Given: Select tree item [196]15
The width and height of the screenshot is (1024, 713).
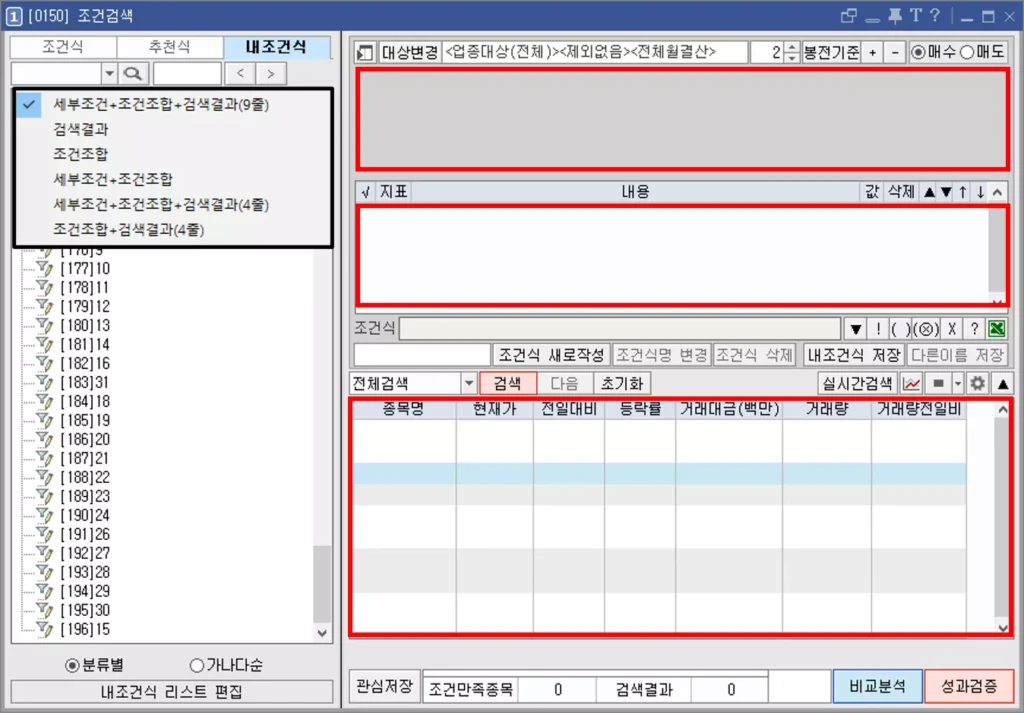Looking at the screenshot, I should coord(85,629).
